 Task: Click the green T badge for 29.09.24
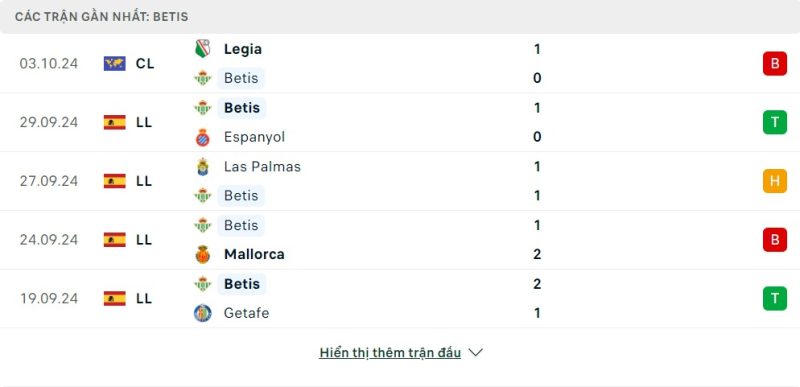tap(774, 122)
